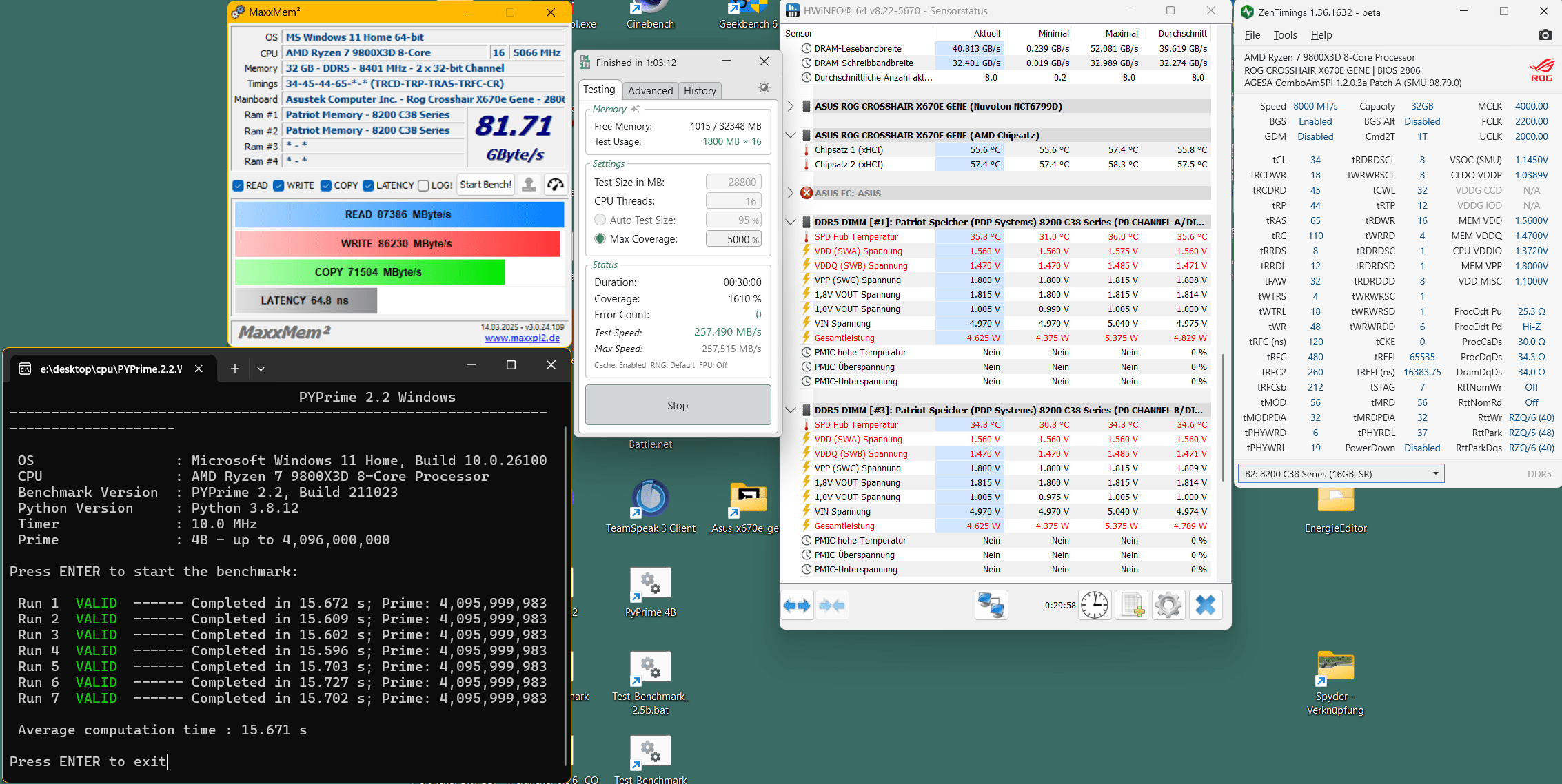This screenshot has height=784, width=1562.
Task: Click ZenTimings screenshot camera icon
Action: click(x=1545, y=34)
